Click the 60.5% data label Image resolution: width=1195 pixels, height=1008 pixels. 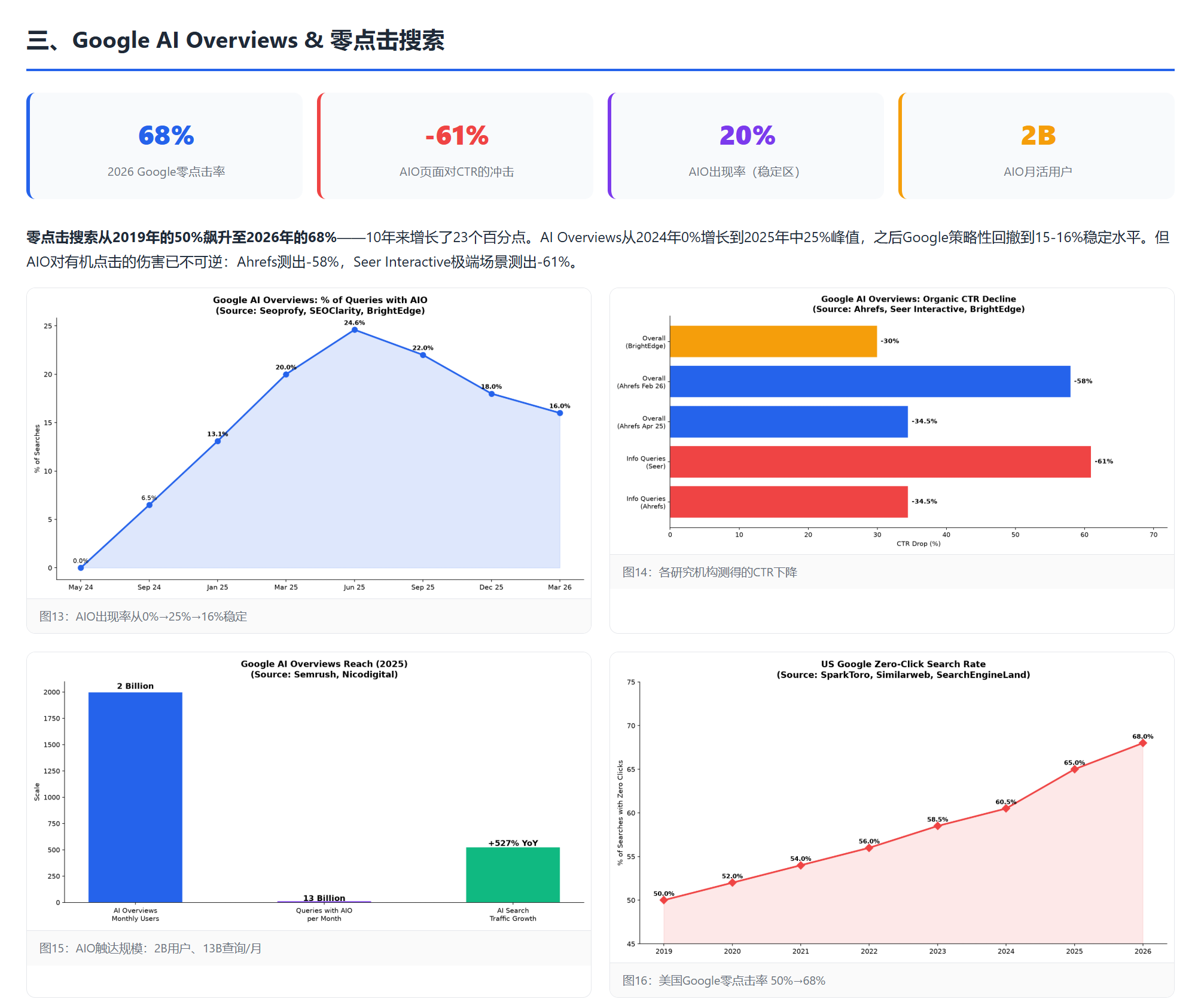pyautogui.click(x=1006, y=802)
